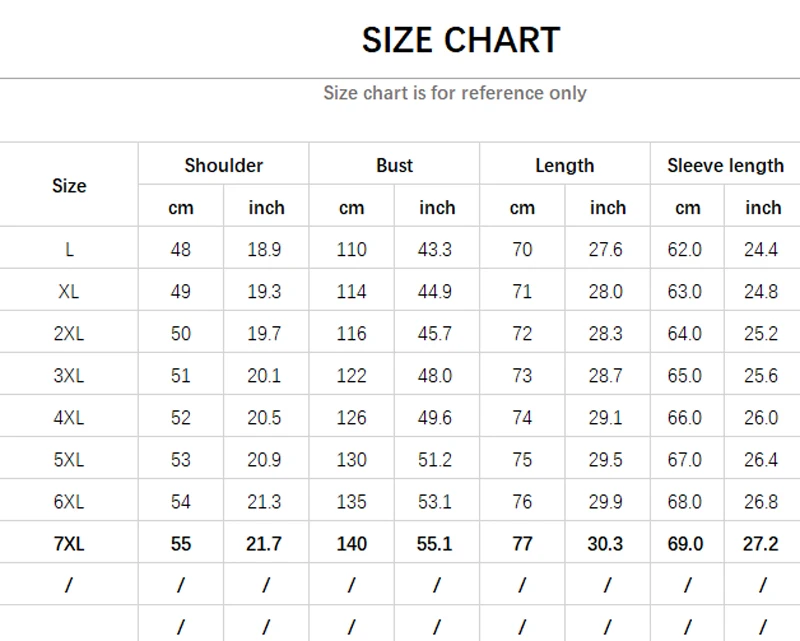This screenshot has width=800, height=641.
Task: Click the 4XL length inch value 29.1
Action: [606, 418]
